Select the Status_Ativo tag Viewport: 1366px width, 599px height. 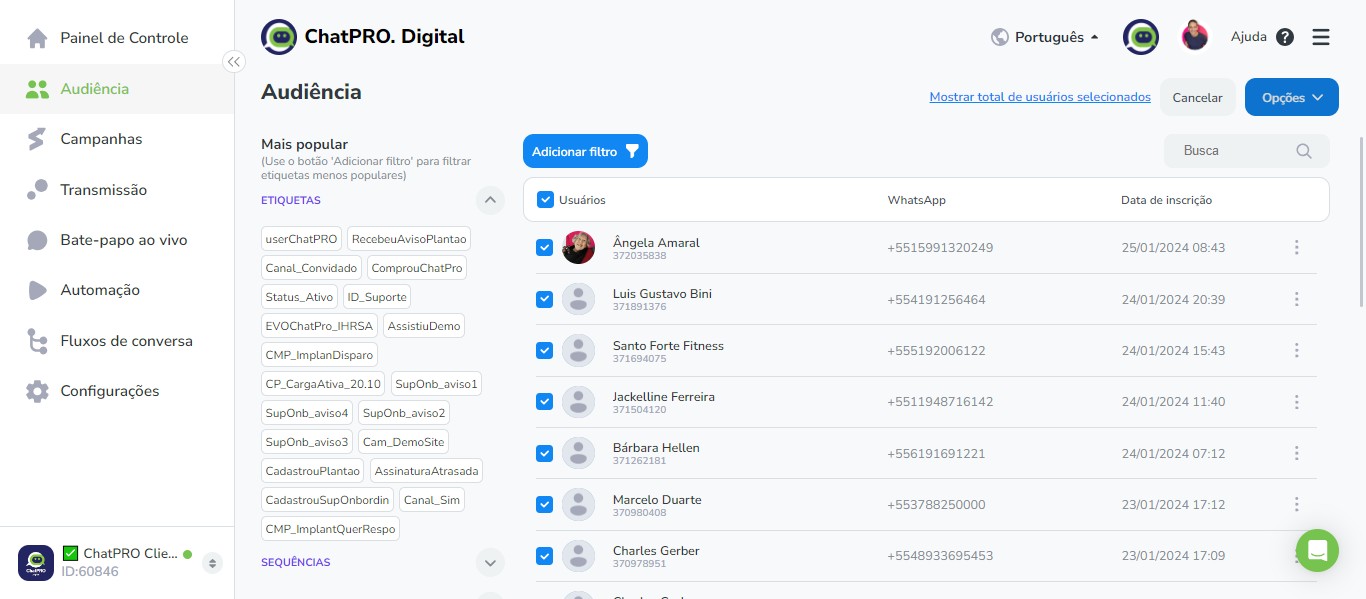[299, 297]
